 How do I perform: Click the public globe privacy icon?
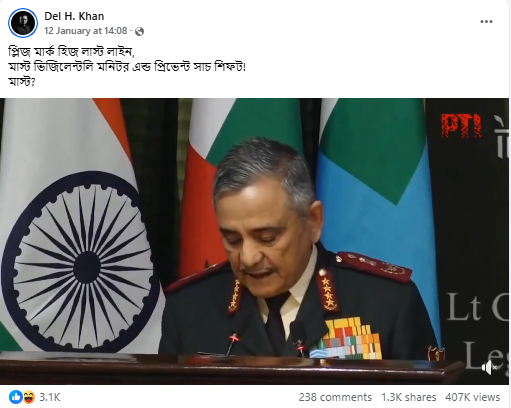click(140, 31)
